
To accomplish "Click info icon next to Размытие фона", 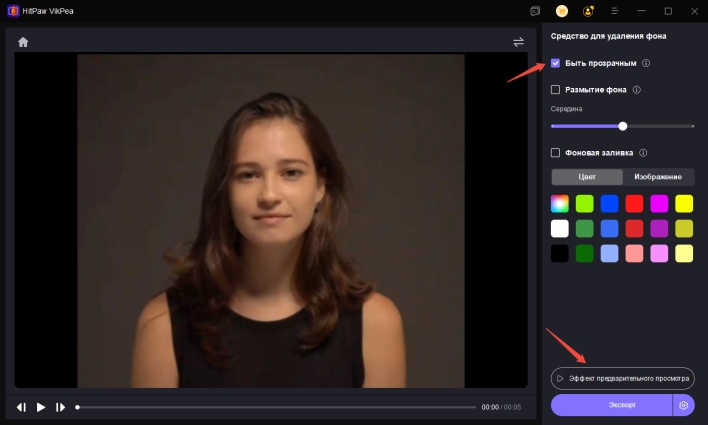I will click(637, 90).
